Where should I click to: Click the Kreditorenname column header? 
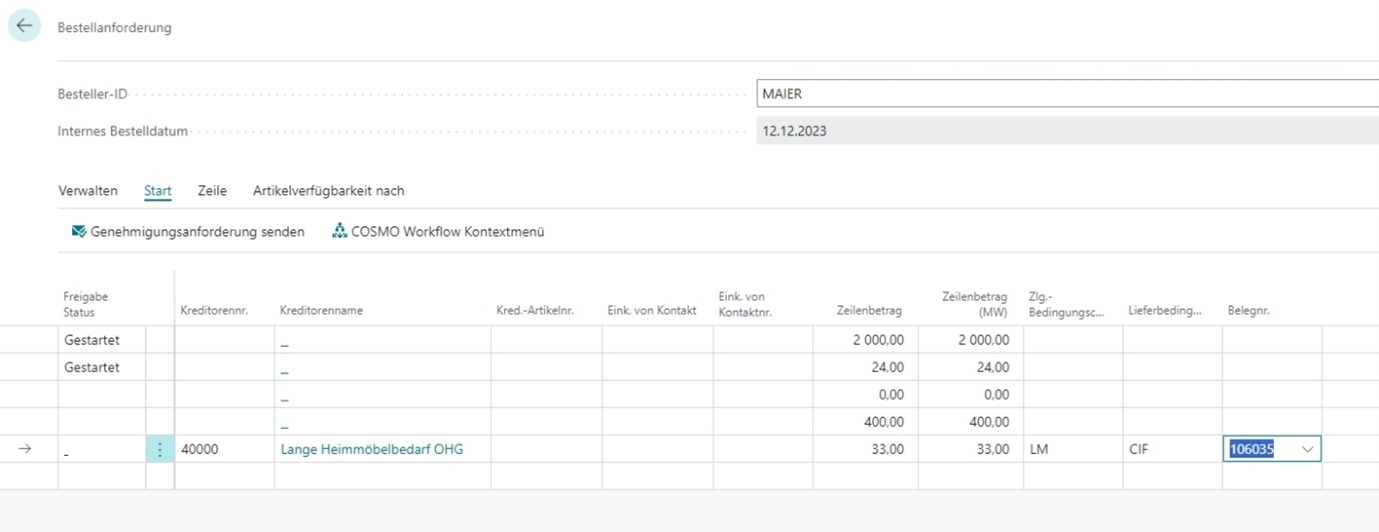(x=321, y=310)
